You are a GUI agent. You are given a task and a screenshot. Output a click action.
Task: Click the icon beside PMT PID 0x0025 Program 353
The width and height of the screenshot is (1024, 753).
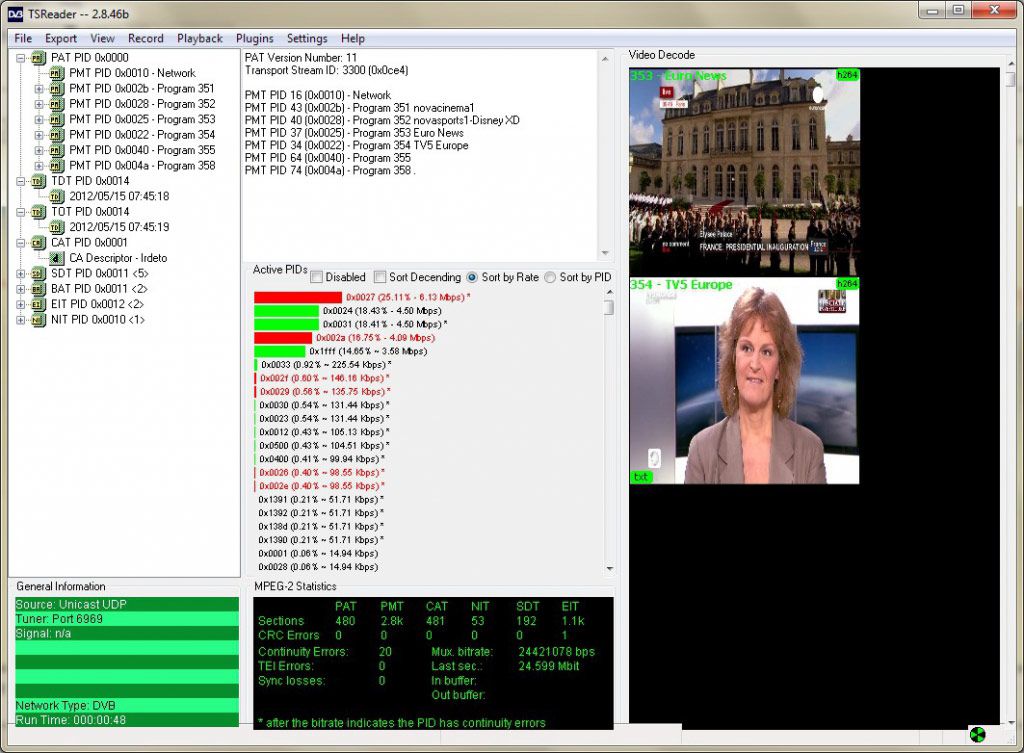point(57,120)
